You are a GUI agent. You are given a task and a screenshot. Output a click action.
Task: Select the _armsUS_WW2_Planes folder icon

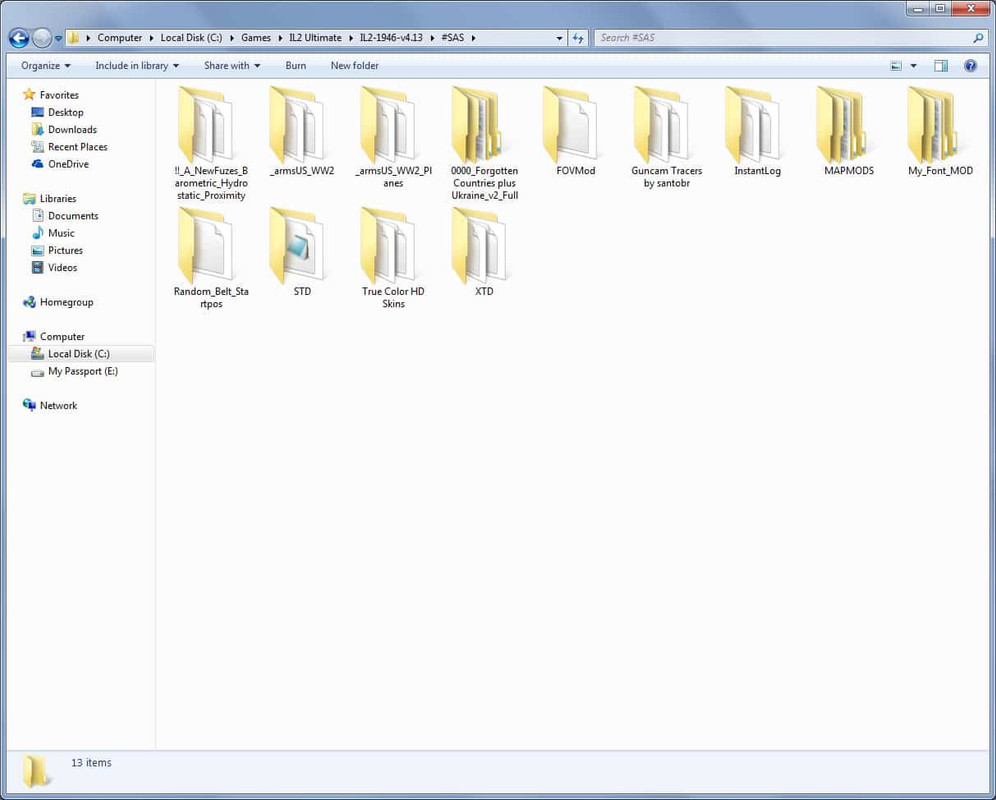click(388, 124)
